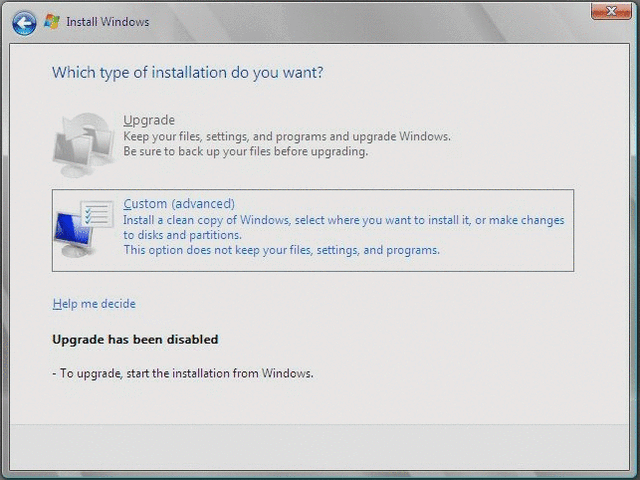Click 'to disks and partitions.' line

[x=182, y=235]
